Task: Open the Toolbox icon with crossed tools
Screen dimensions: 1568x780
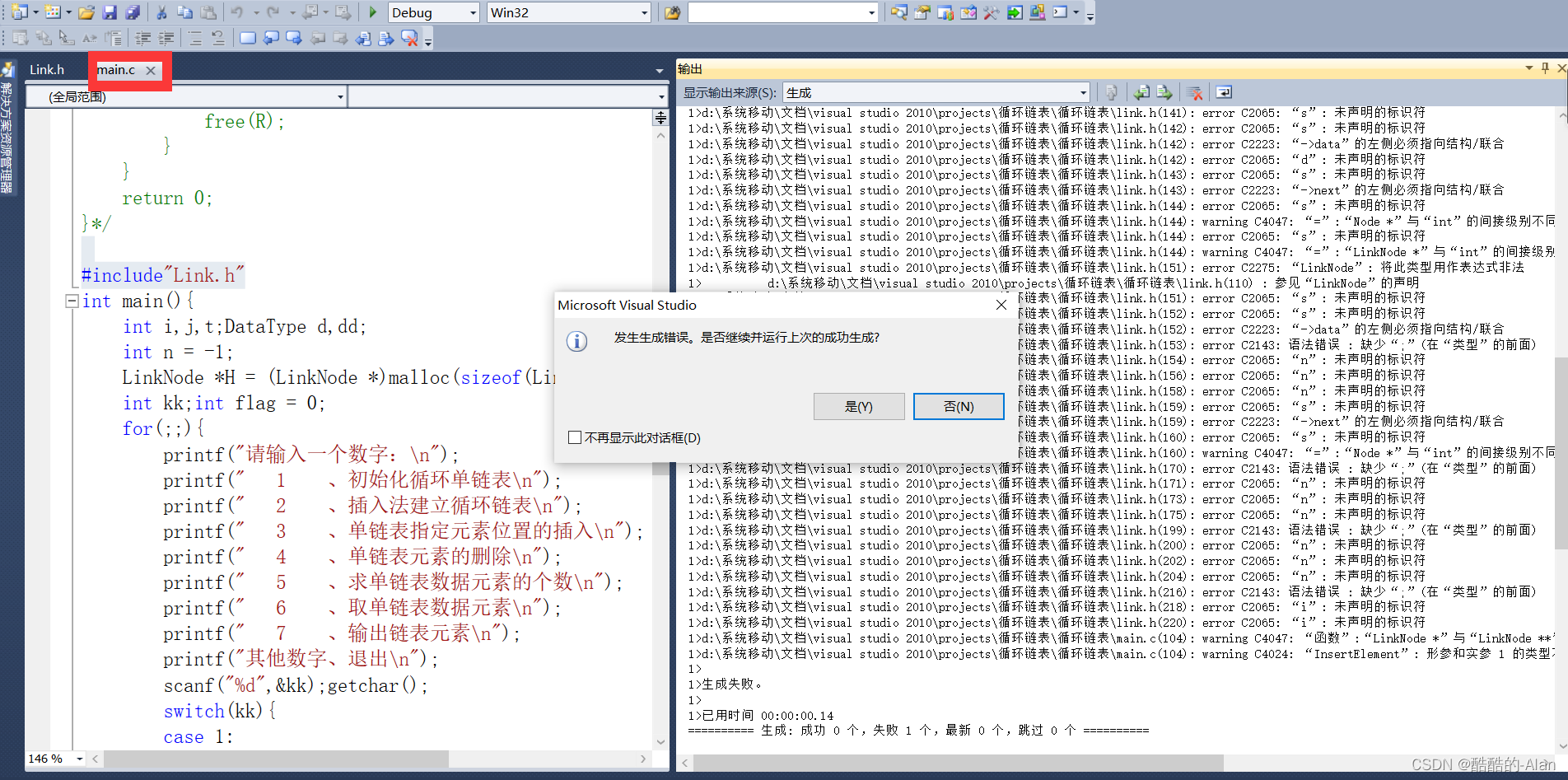Action: click(992, 12)
